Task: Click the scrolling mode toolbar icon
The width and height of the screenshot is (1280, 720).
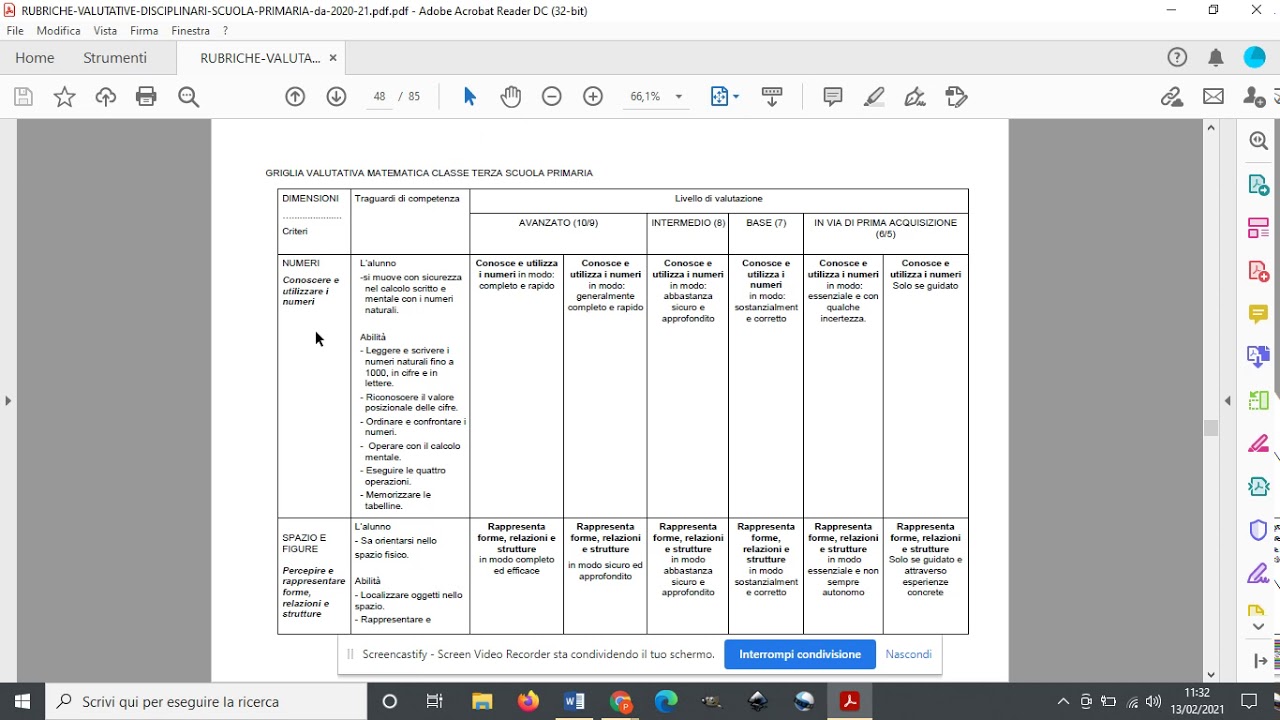Action: 772,97
